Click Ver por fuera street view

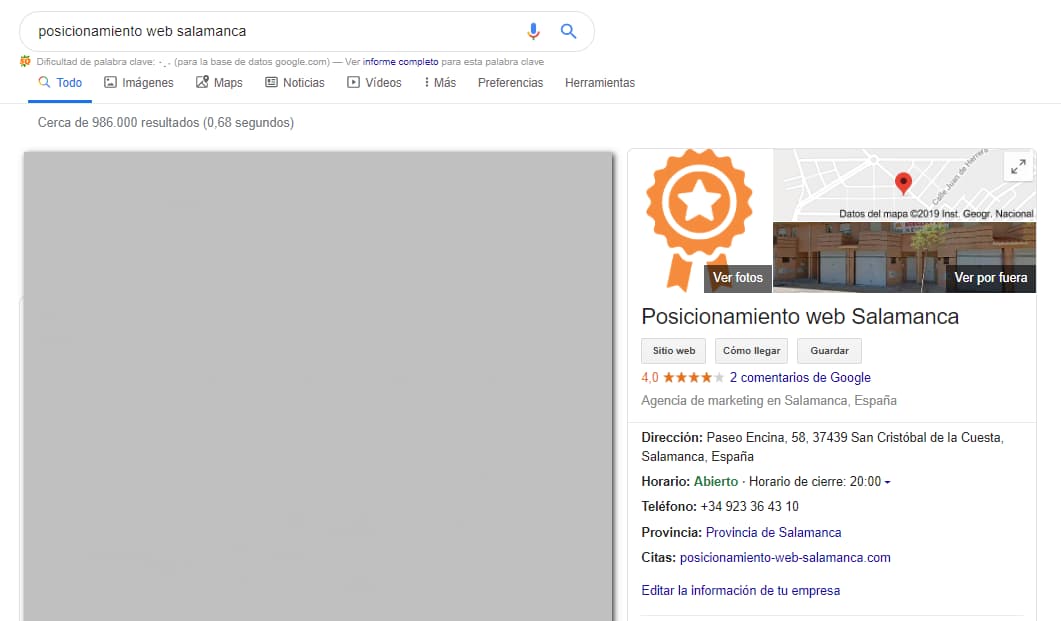tap(991, 278)
